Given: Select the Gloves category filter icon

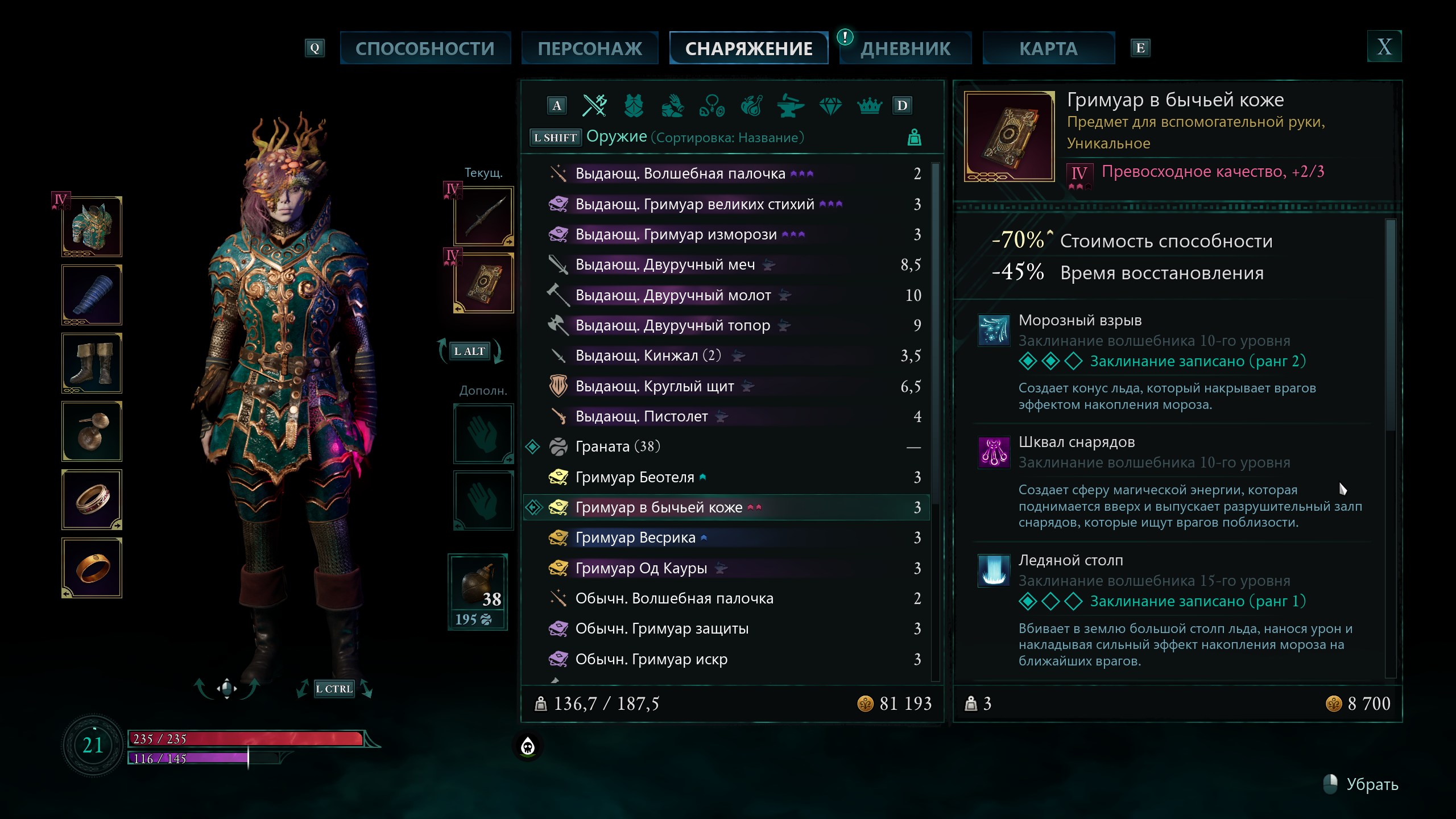Looking at the screenshot, I should click(x=673, y=105).
